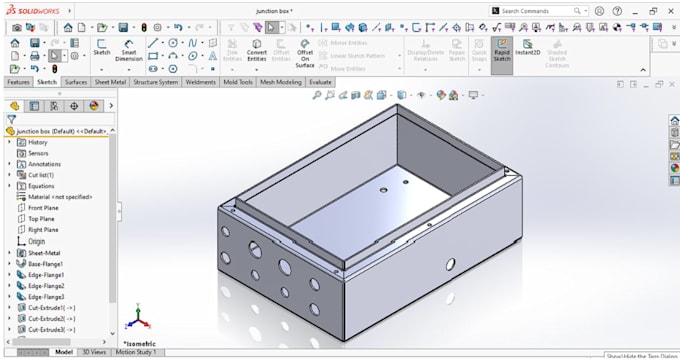This screenshot has width=680, height=361.
Task: Open the PropertyManager tab
Action: tap(34, 106)
